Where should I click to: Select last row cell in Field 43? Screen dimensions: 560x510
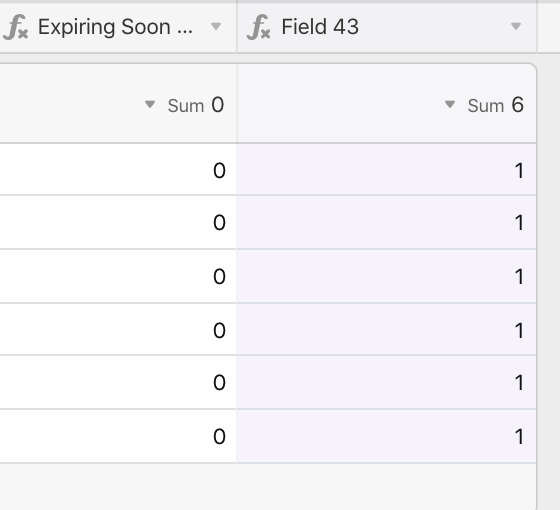(x=386, y=436)
